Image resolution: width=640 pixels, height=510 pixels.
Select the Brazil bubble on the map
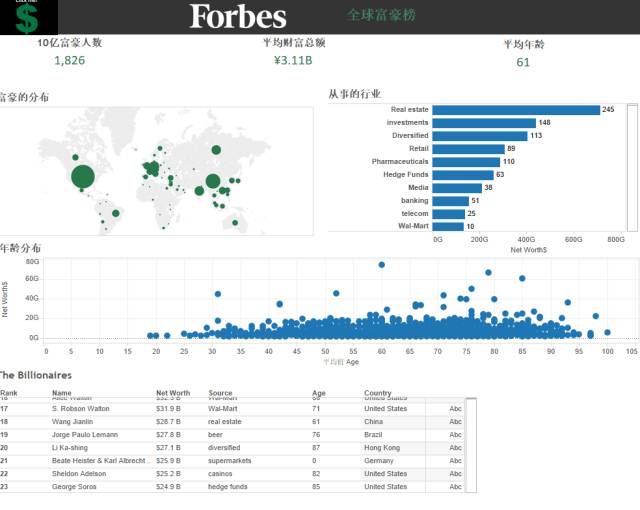pos(116,212)
